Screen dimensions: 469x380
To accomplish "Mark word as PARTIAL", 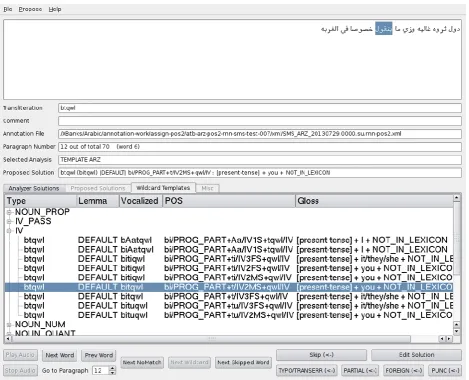I will pyautogui.click(x=360, y=370).
